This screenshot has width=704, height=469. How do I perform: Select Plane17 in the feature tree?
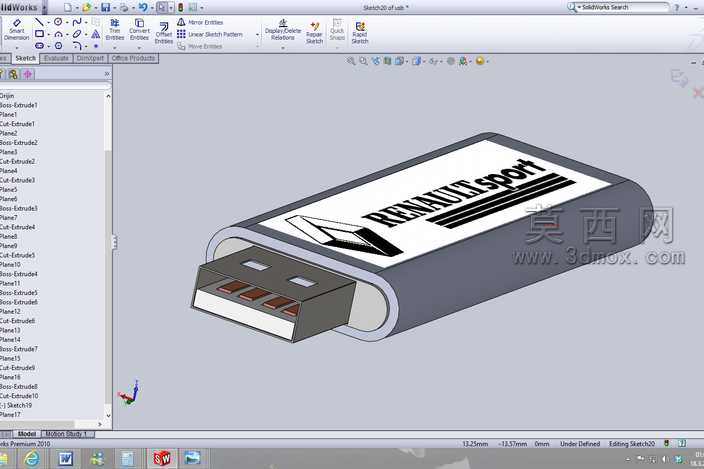pos(10,415)
